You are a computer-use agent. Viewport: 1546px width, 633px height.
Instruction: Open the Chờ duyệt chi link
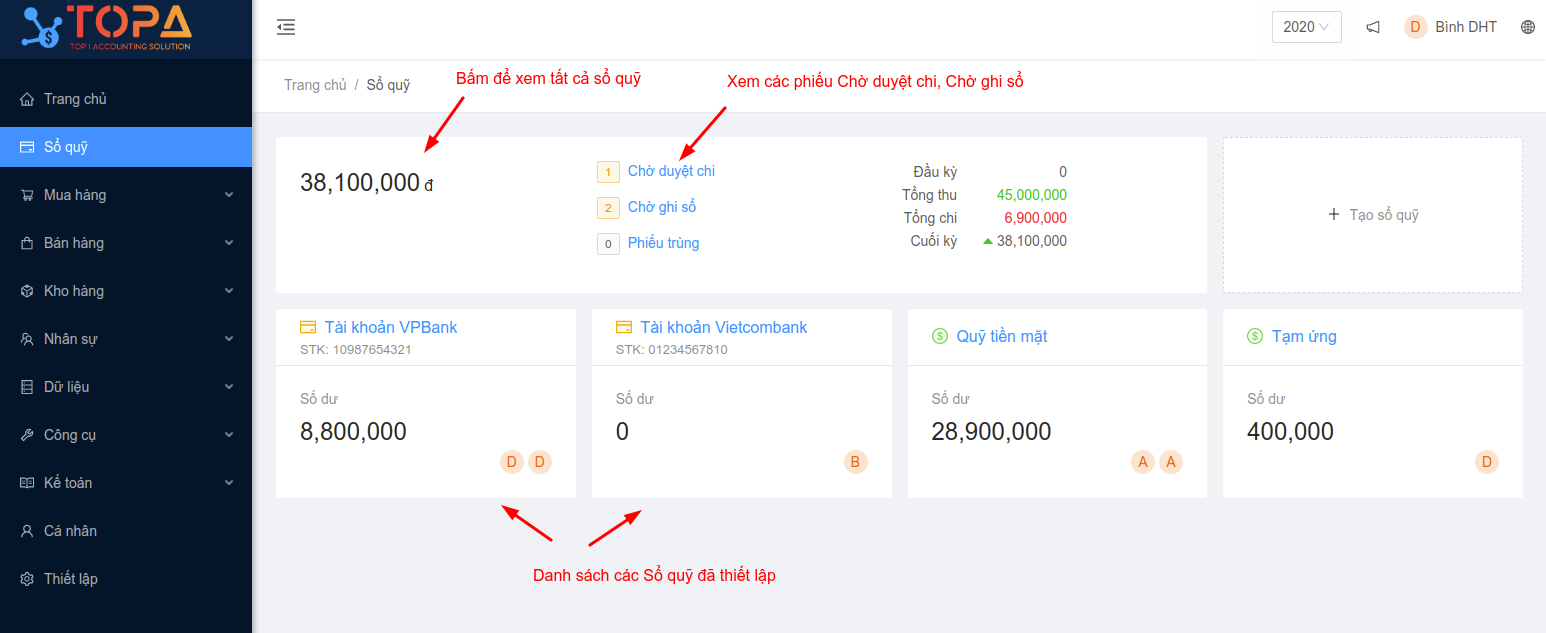click(671, 171)
